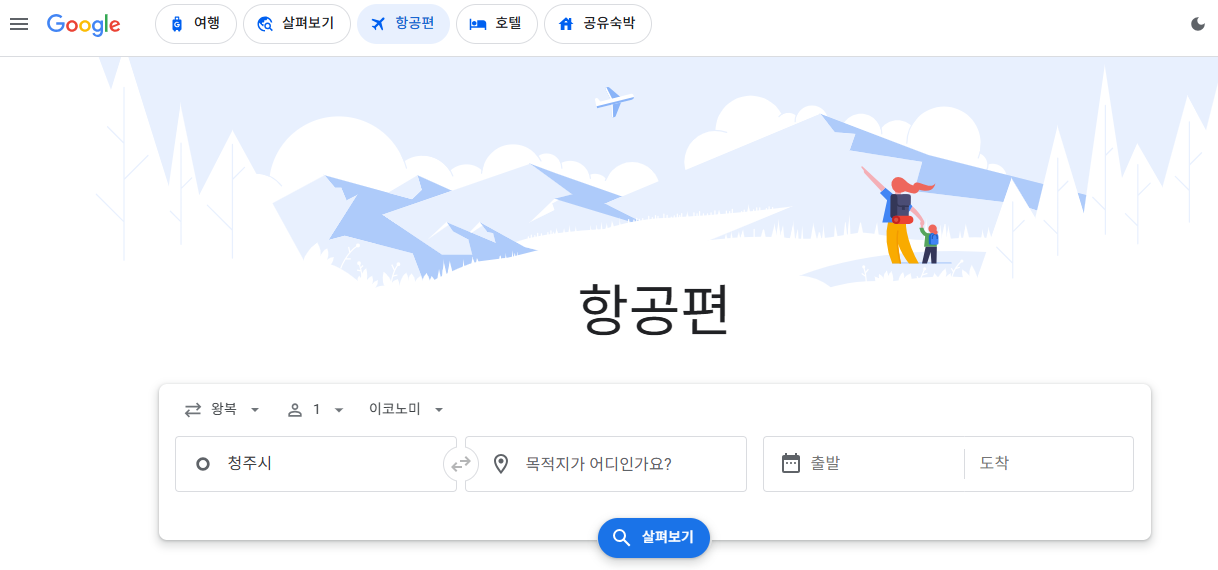Click the 목적지가 어디인가요? destination field
The width and height of the screenshot is (1218, 570).
606,464
